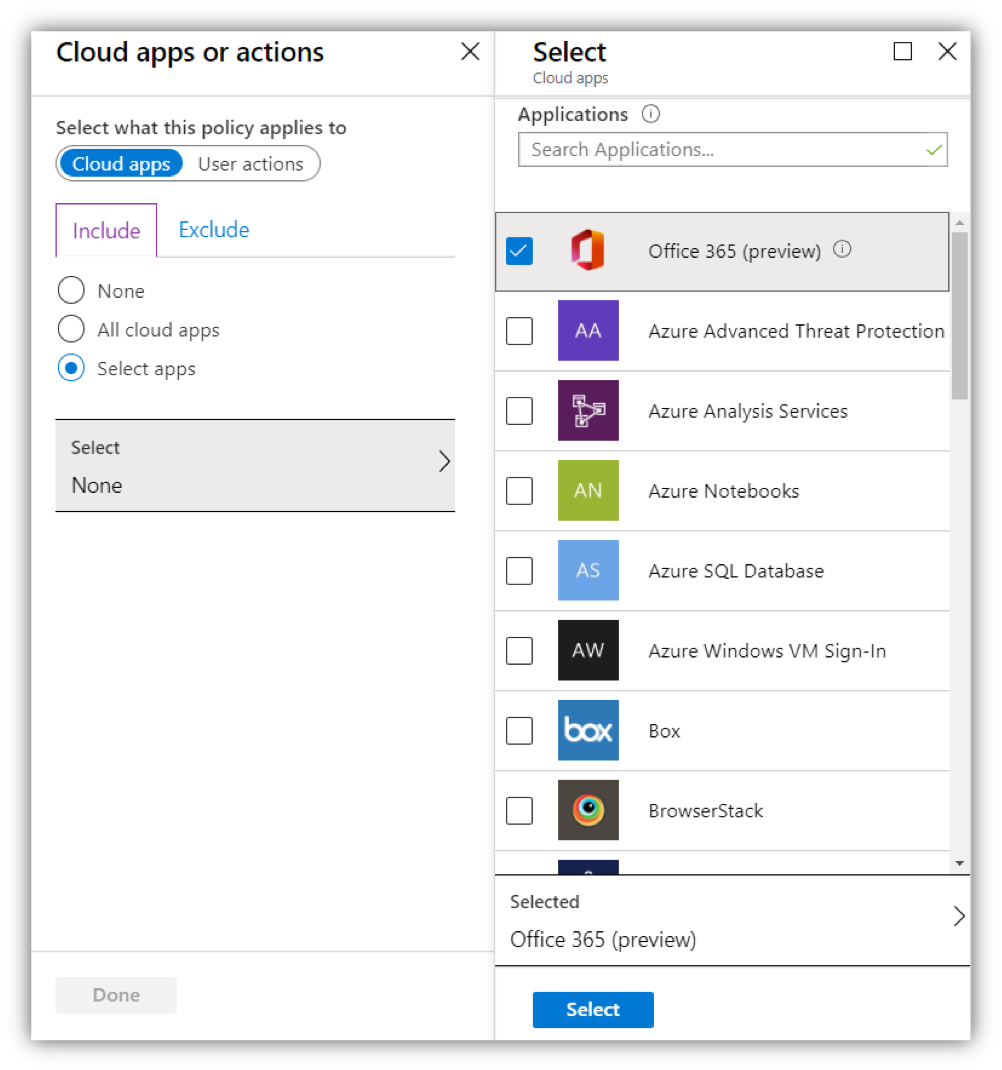The height and width of the screenshot is (1070, 1002).
Task: Switch to User actions mode
Action: [x=251, y=163]
